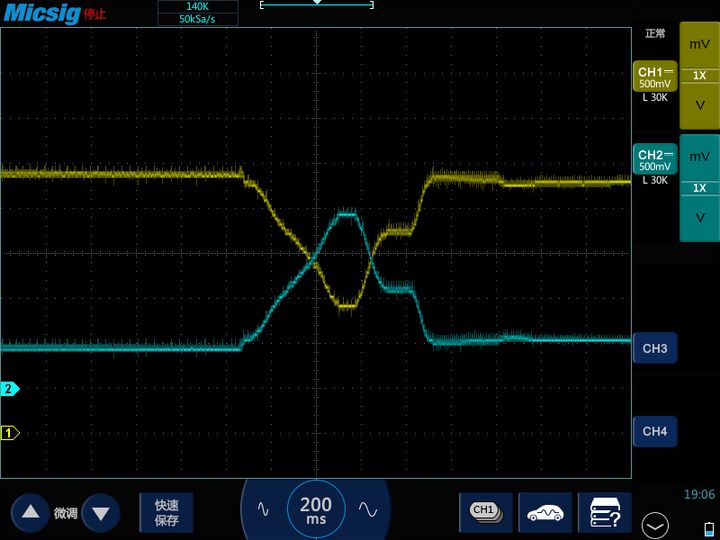Tap the 快速保存 quick save button
Screen dimensions: 720x540
tap(166, 512)
